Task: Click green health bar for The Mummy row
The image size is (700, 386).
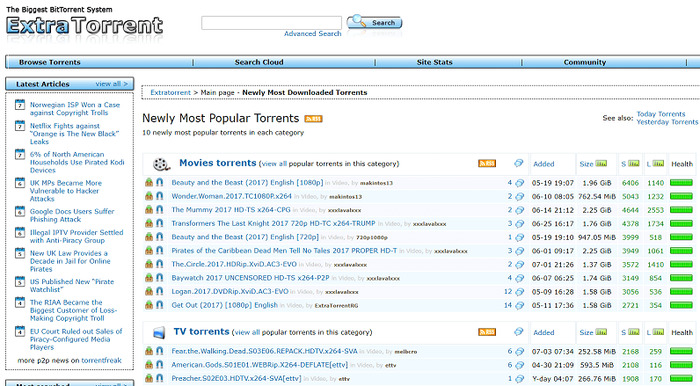Action: 681,210
